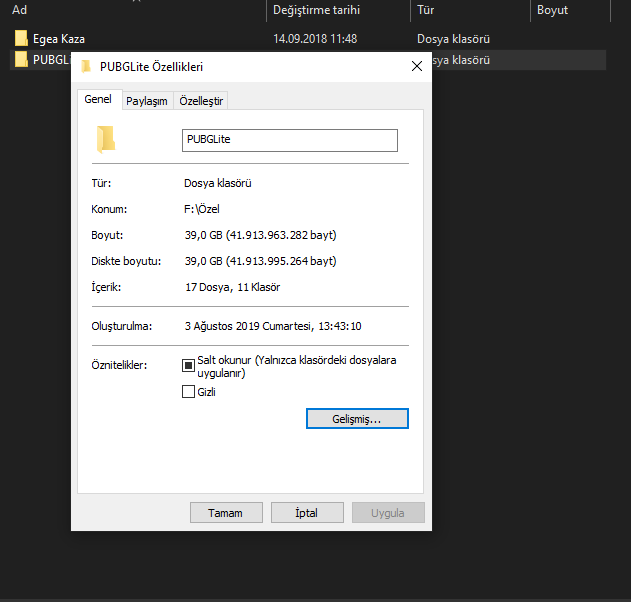Close the PUBGLite Özellikleri dialog
This screenshot has width=631, height=602.
(417, 66)
